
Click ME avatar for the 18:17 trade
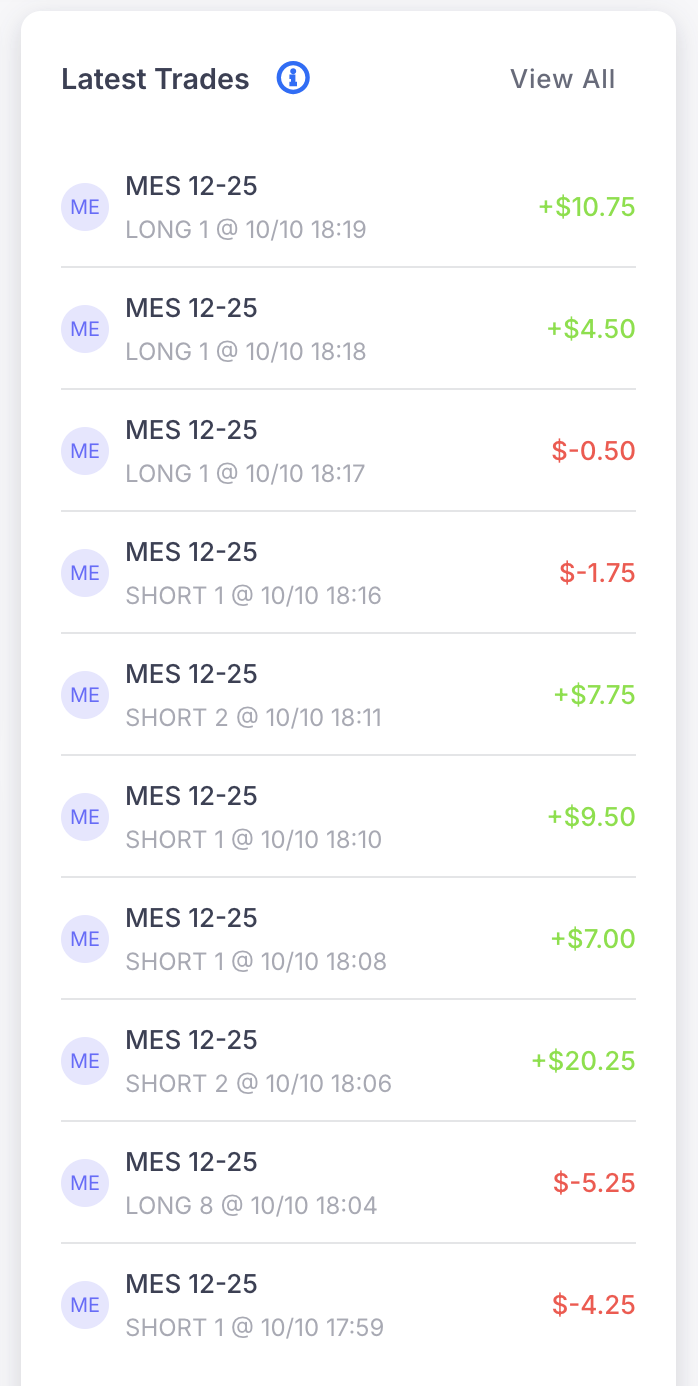click(85, 451)
